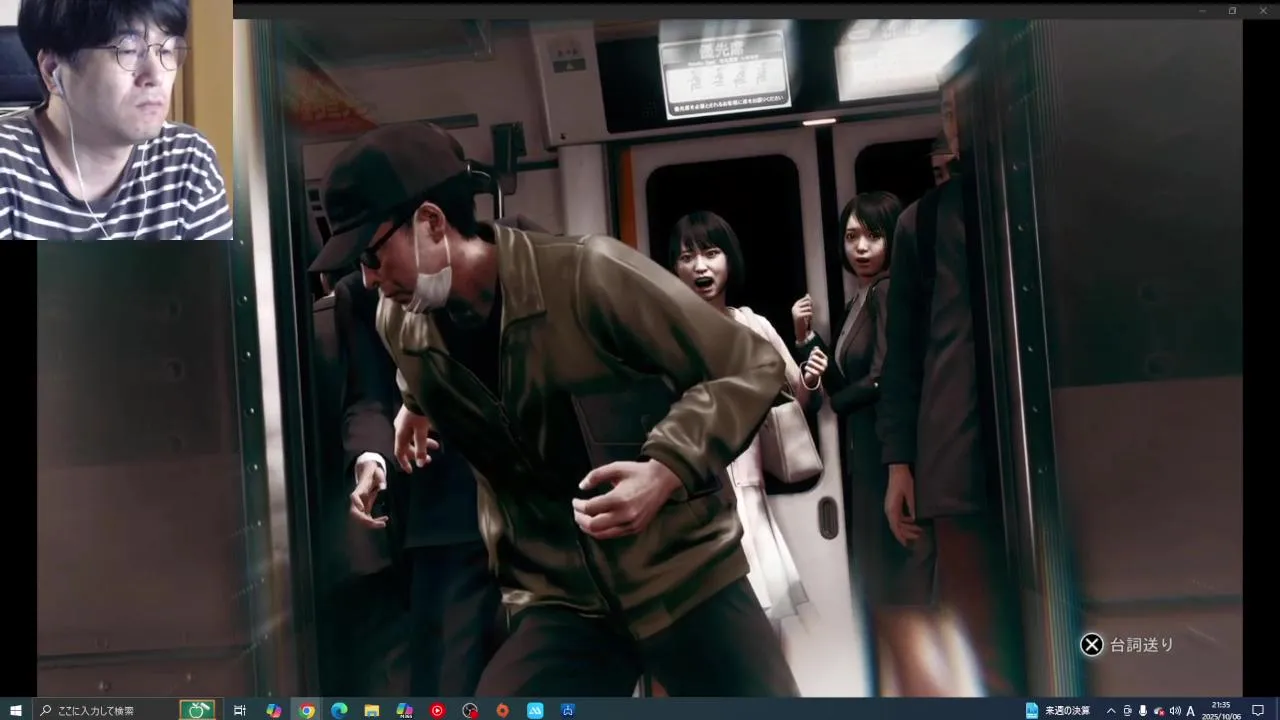Open the notification center icon
Screen dimensions: 1280x720
pos(1258,710)
